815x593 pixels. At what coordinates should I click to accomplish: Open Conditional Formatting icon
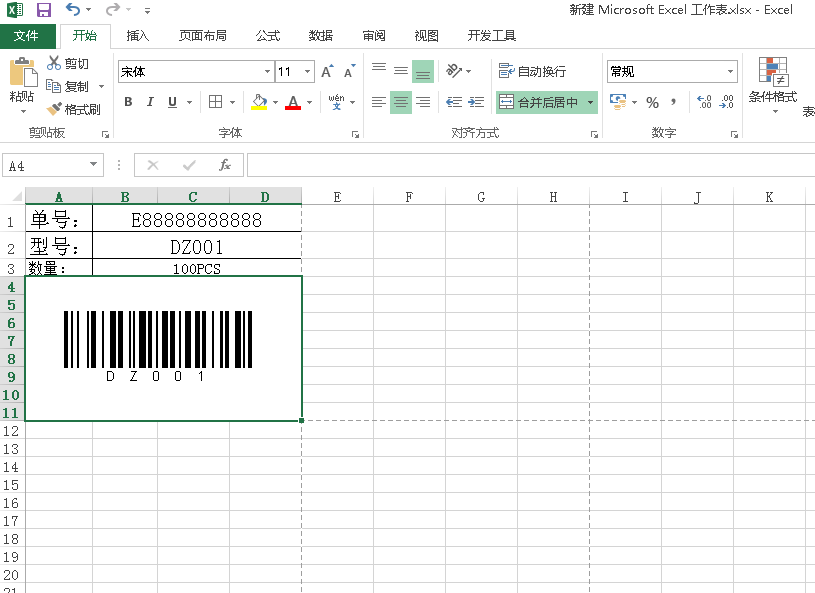(x=773, y=71)
